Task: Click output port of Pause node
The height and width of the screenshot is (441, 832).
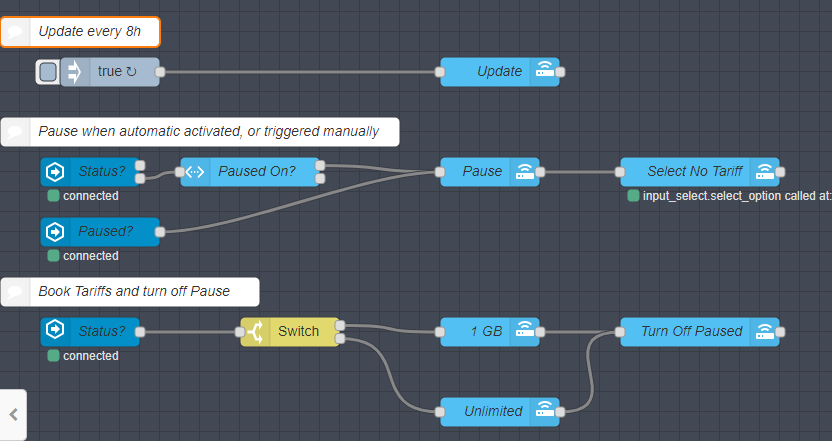Action: pyautogui.click(x=540, y=171)
